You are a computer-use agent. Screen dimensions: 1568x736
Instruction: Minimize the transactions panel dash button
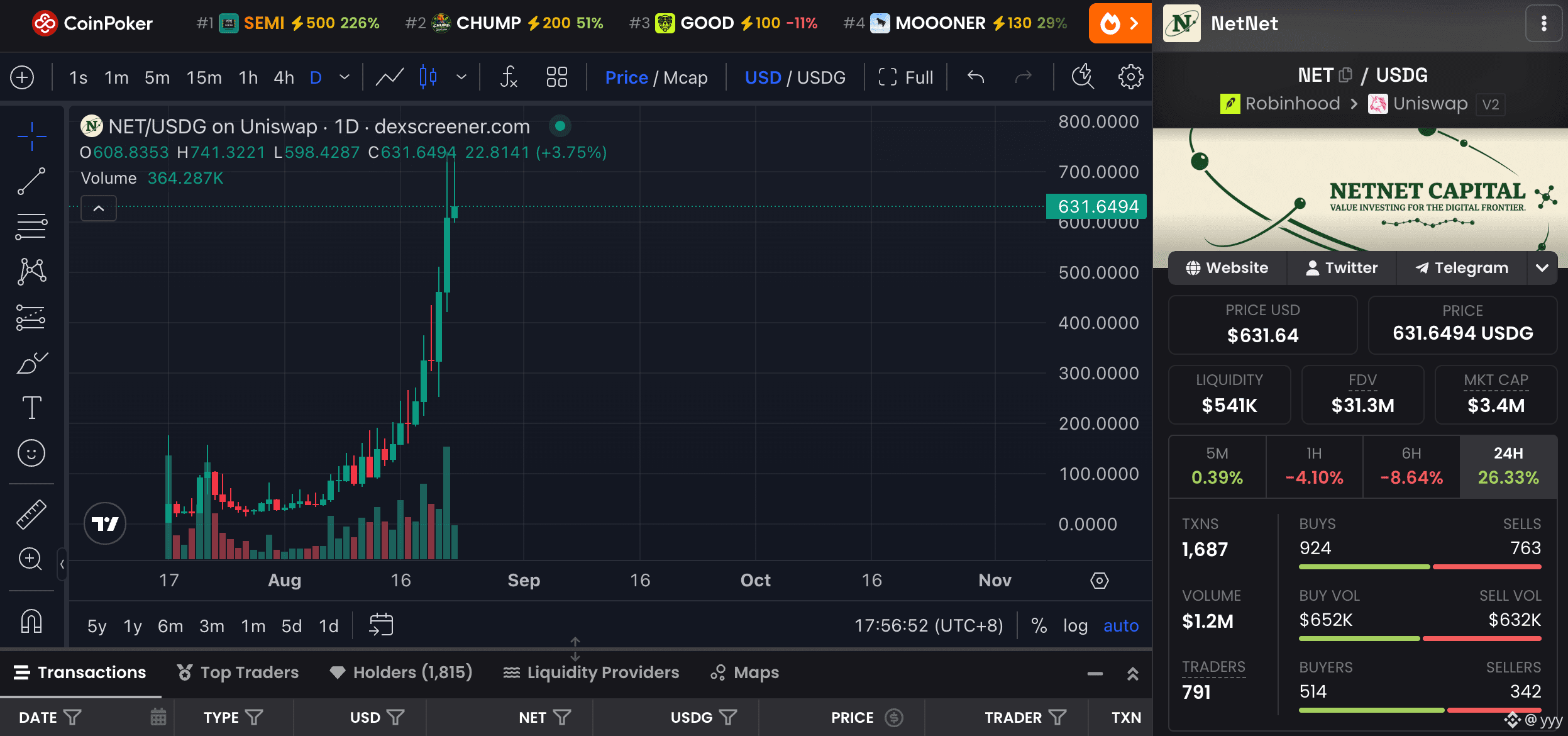pos(1095,674)
